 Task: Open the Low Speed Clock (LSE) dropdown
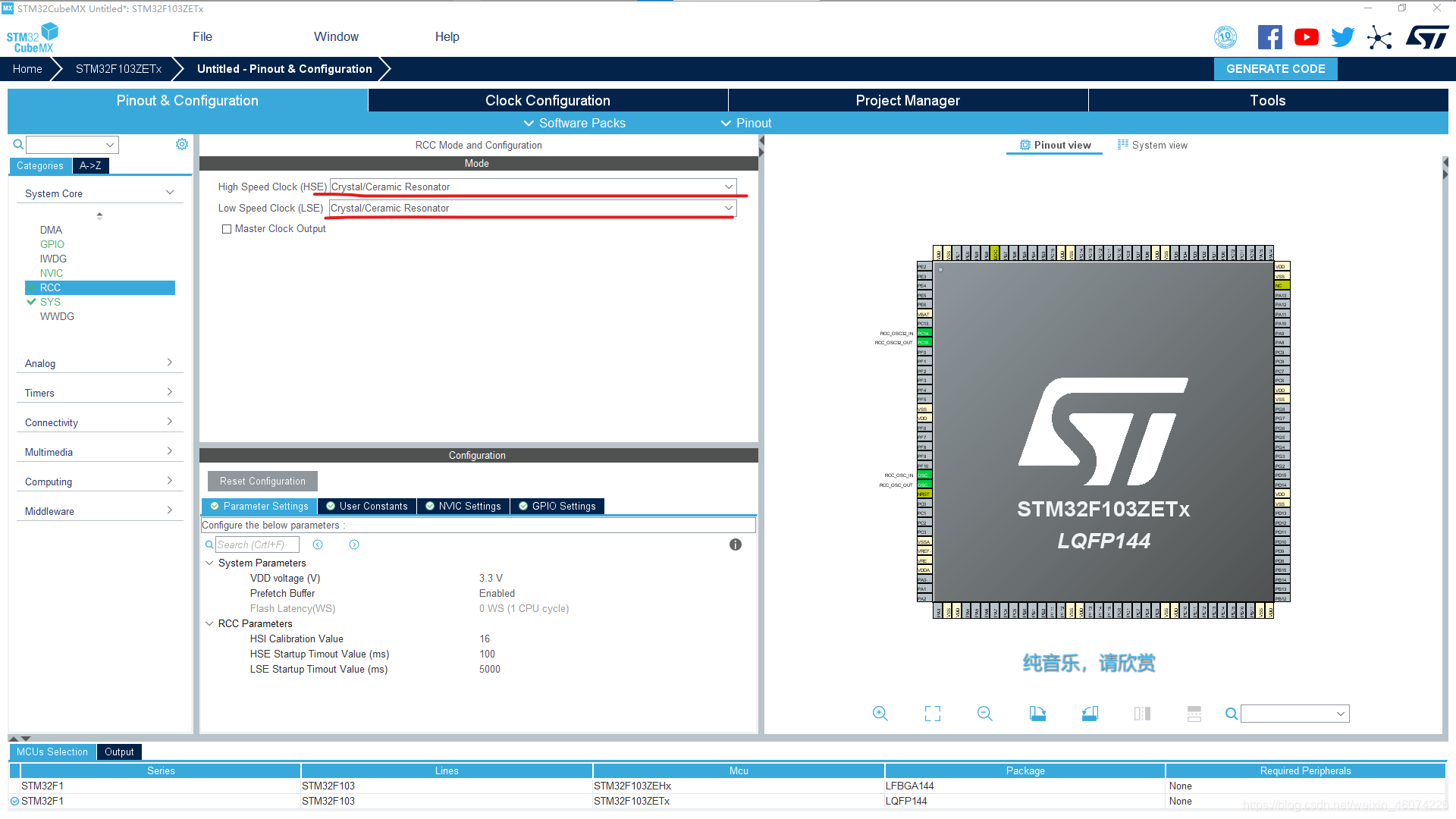[532, 208]
